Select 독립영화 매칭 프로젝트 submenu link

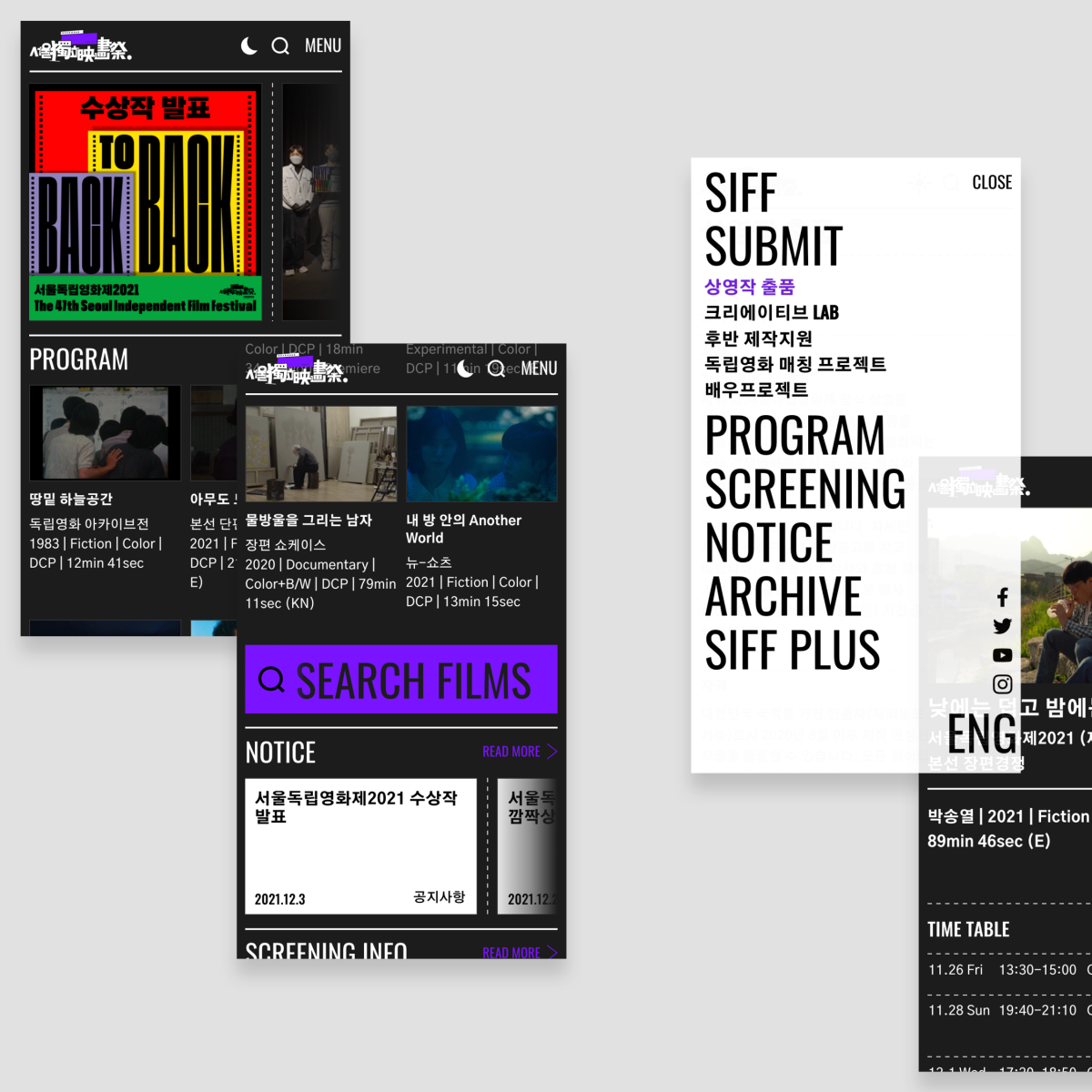[795, 364]
